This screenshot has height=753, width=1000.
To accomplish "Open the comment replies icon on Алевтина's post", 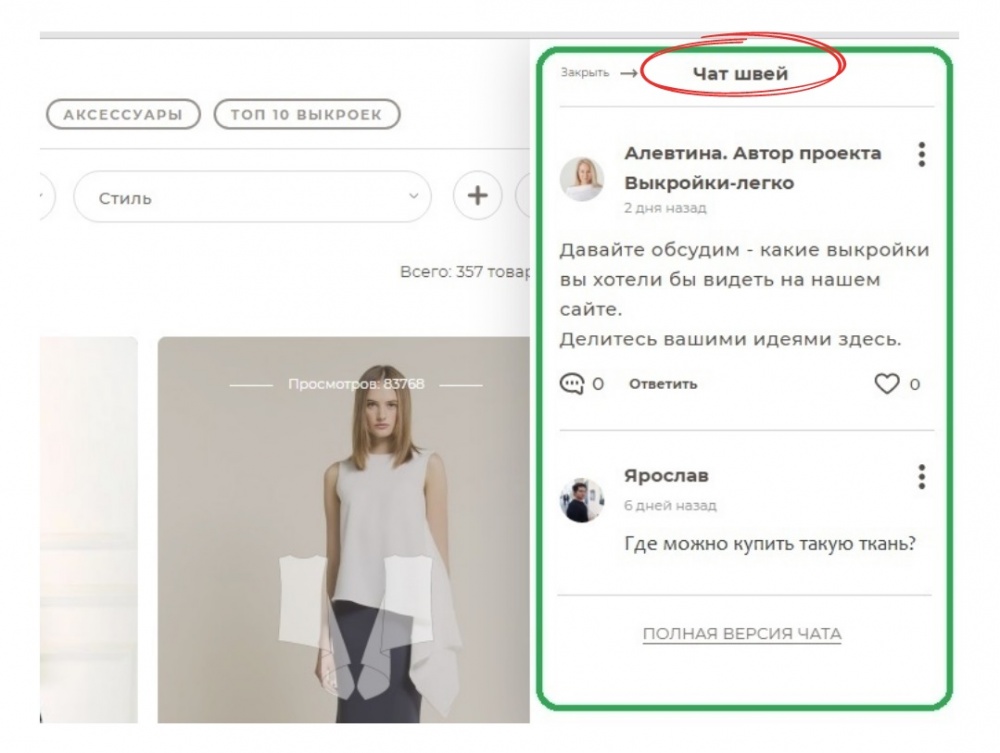I will pyautogui.click(x=572, y=384).
